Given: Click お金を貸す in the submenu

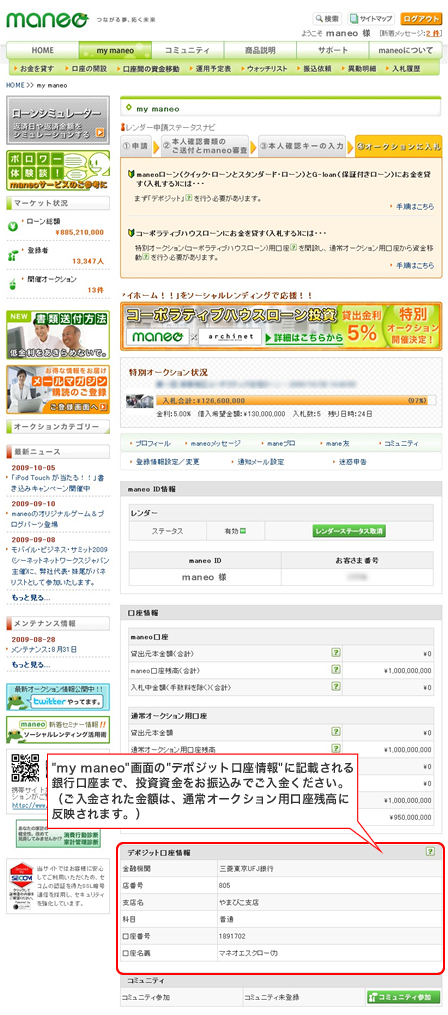Looking at the screenshot, I should (x=36, y=68).
